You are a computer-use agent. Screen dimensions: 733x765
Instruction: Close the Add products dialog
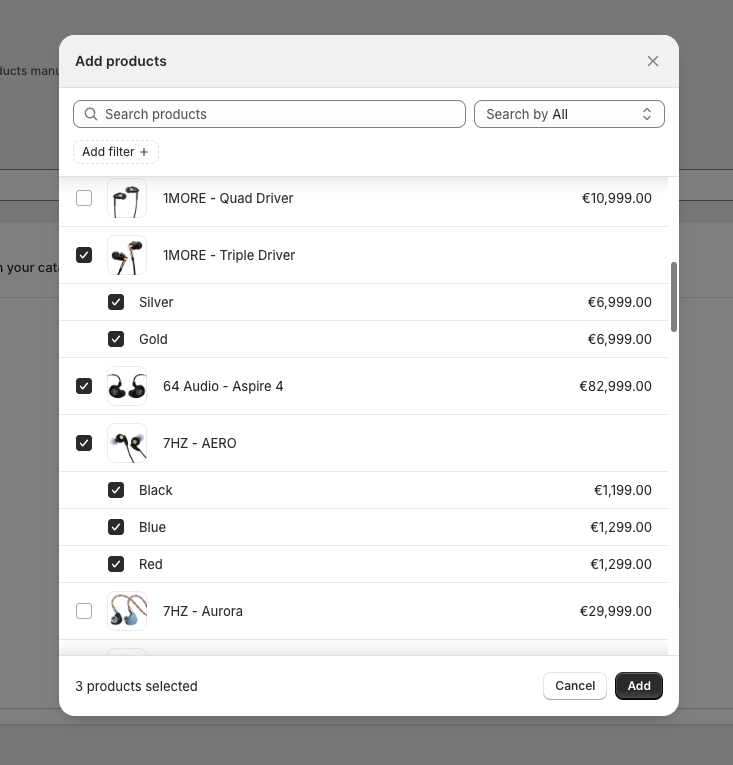(x=652, y=61)
